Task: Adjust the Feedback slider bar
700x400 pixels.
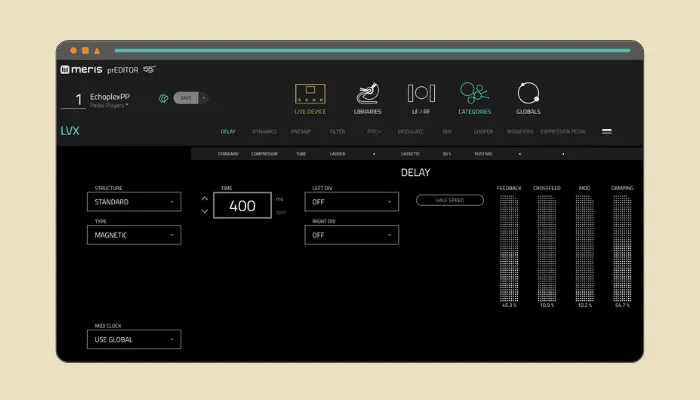Action: coord(509,248)
